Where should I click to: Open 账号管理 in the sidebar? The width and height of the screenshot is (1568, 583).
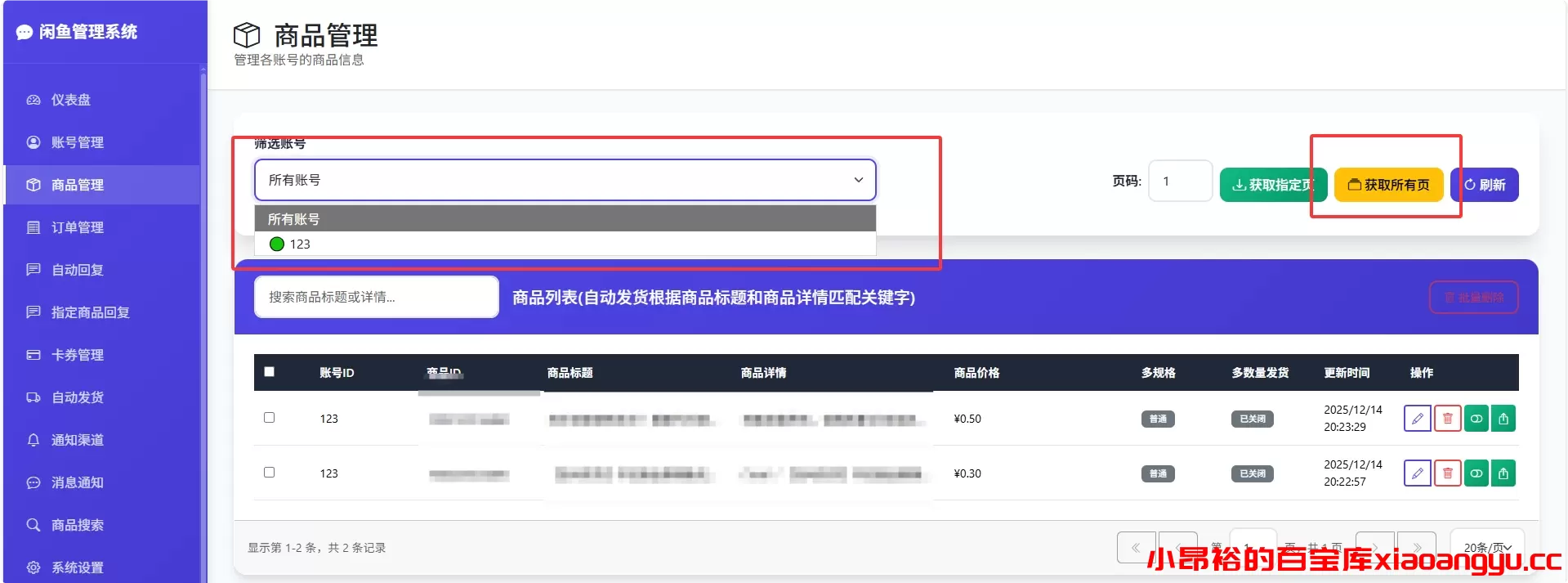(x=101, y=142)
